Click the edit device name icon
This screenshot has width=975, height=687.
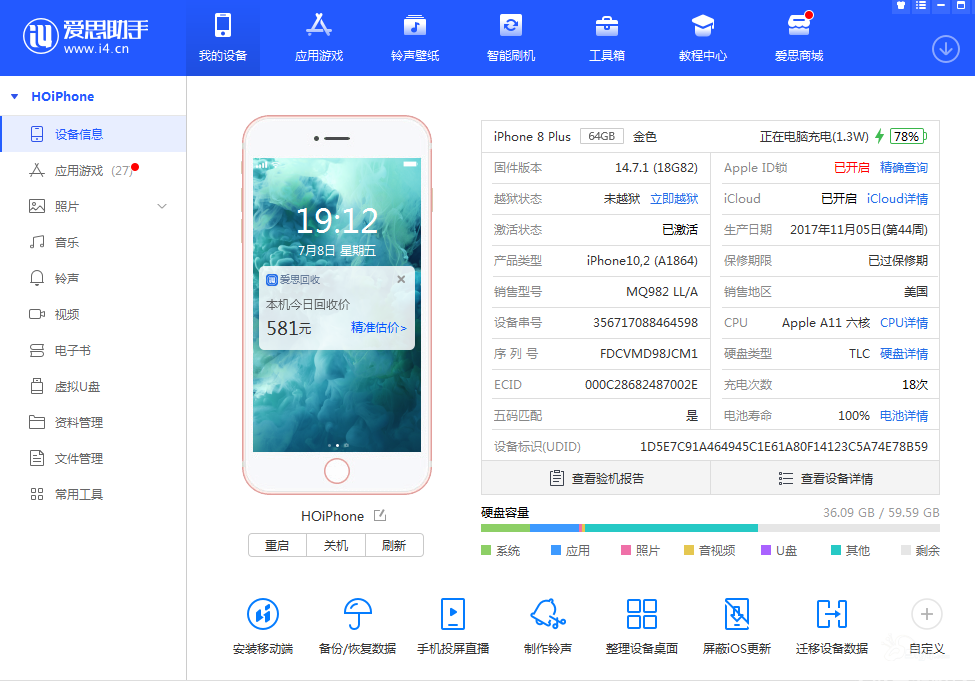coord(380,515)
